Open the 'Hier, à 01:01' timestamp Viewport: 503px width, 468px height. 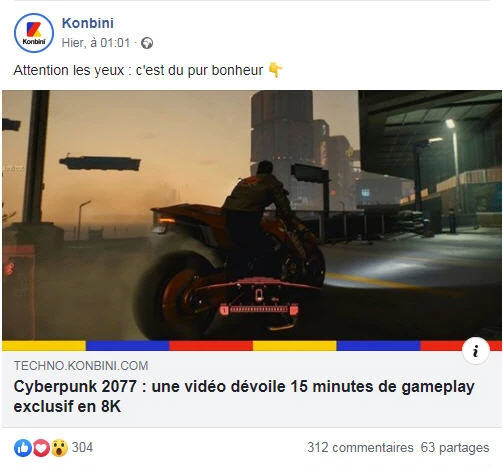point(96,43)
